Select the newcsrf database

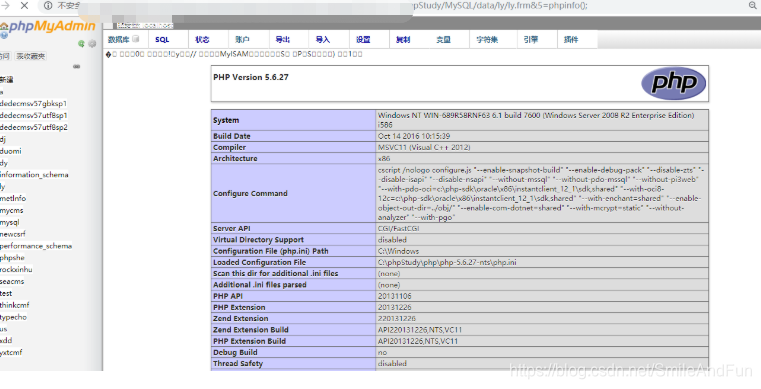point(13,234)
